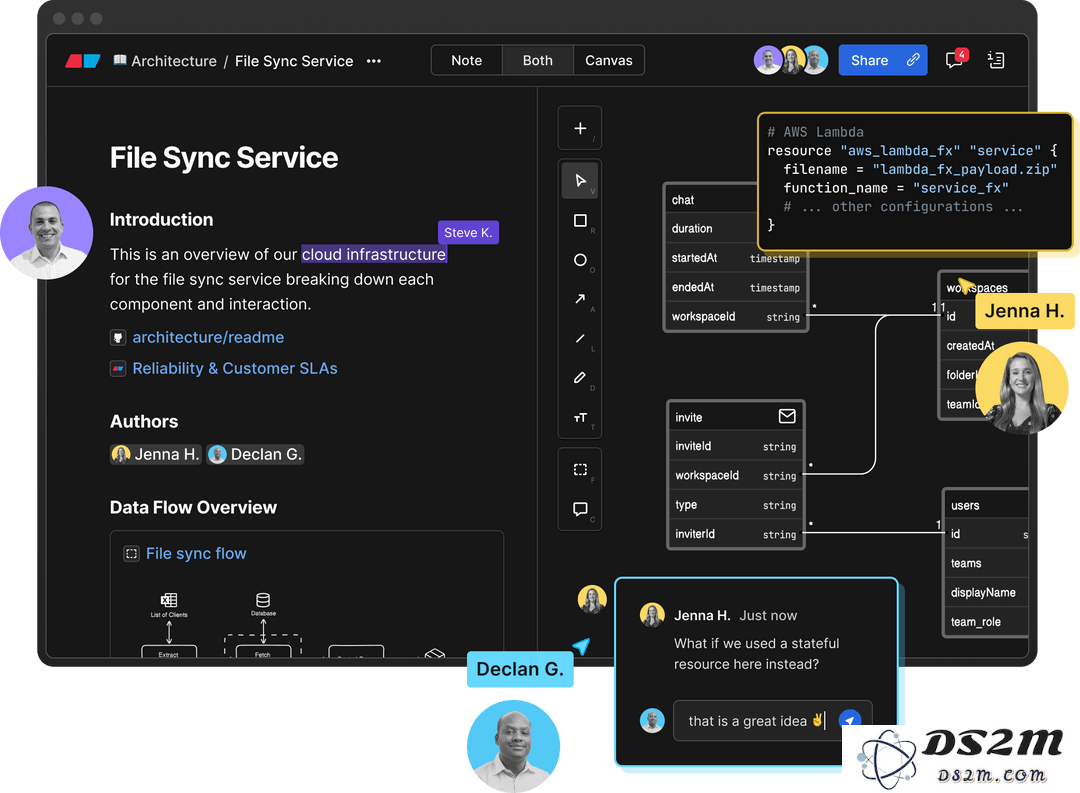Select the inviterId row
The image size is (1080, 793).
tap(736, 534)
